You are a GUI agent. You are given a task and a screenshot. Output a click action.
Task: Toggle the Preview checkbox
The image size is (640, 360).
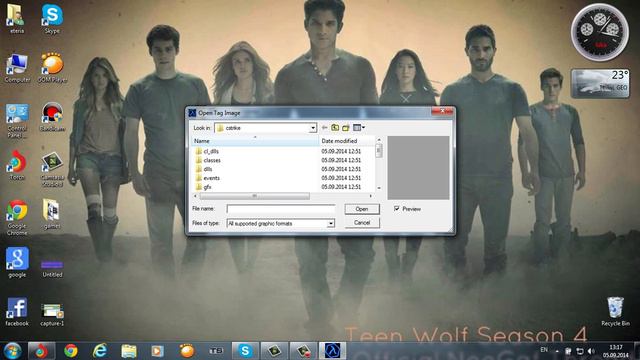396,209
